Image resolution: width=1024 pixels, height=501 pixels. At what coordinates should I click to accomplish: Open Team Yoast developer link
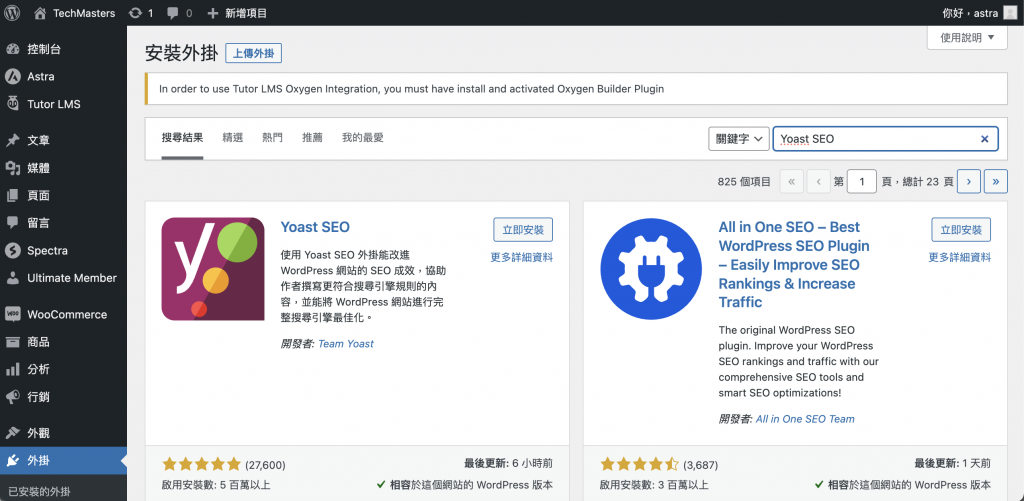[x=345, y=344]
